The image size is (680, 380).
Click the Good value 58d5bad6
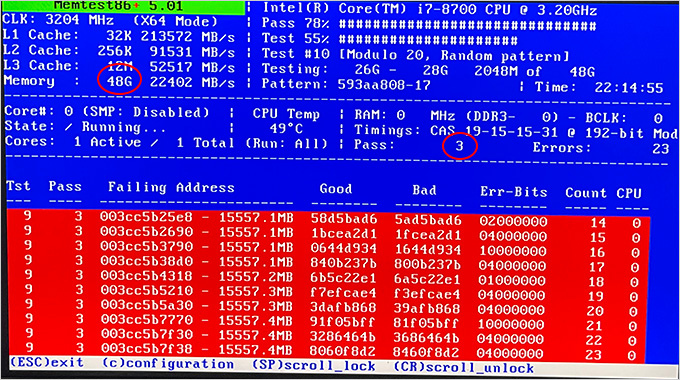click(x=343, y=219)
